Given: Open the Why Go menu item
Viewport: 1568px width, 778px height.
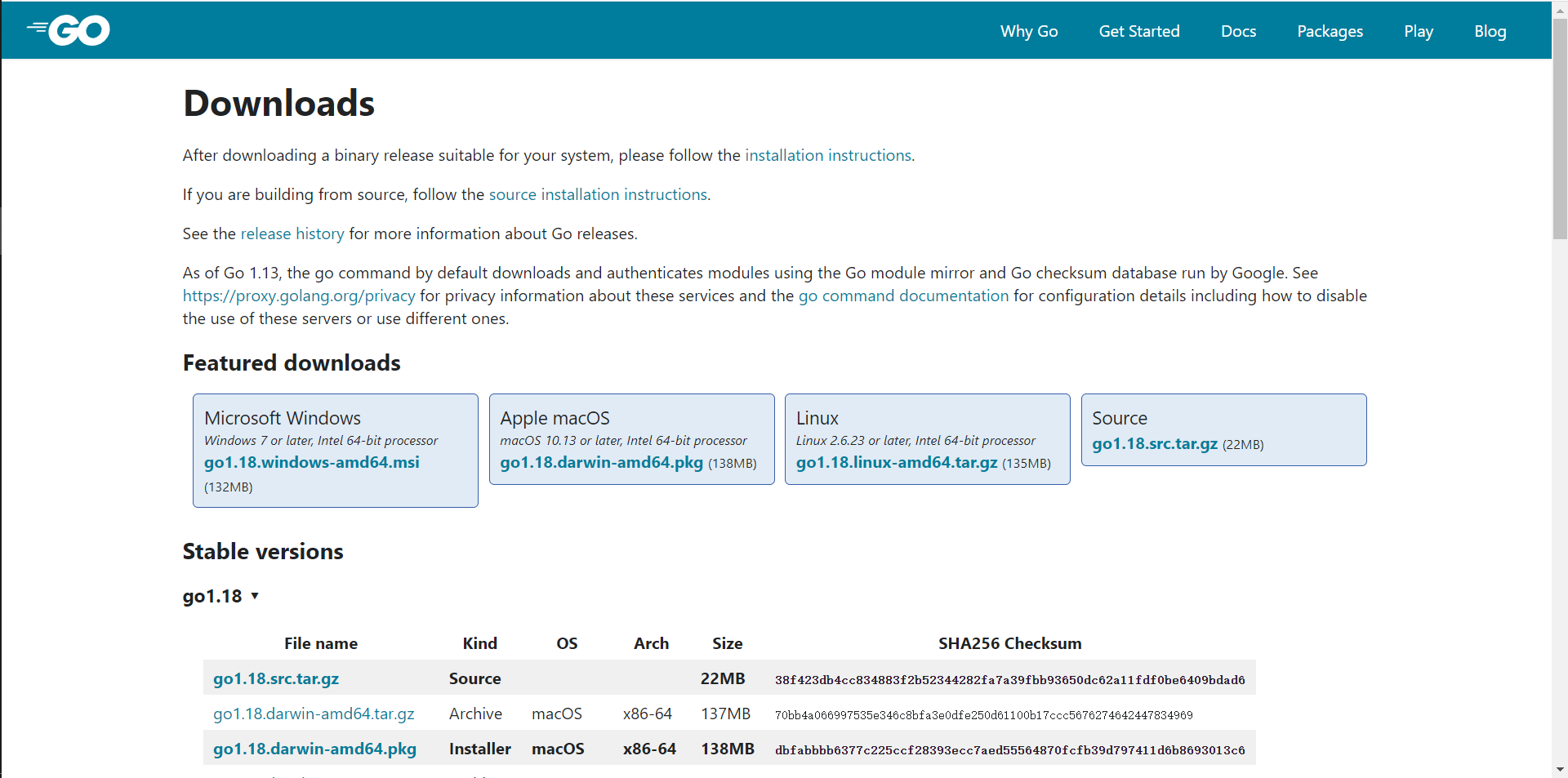Looking at the screenshot, I should (x=1029, y=31).
